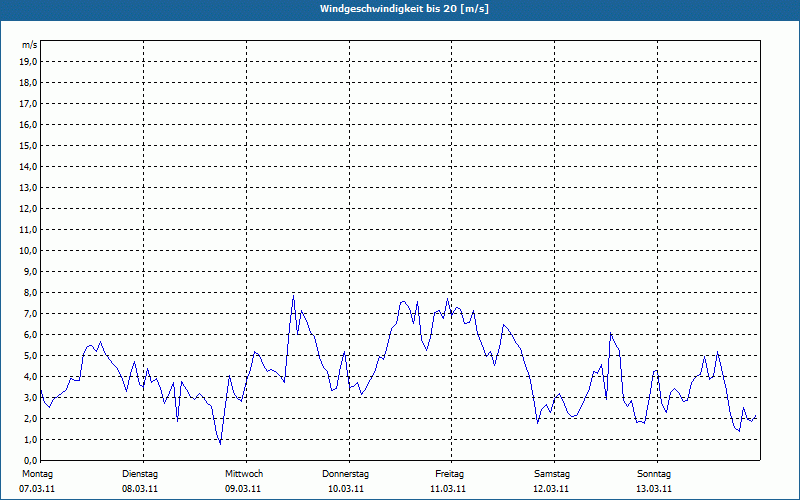Click the 'Dienstag' day label

[x=140, y=474]
